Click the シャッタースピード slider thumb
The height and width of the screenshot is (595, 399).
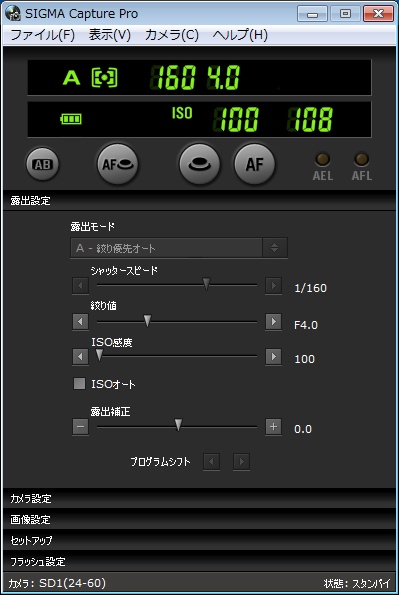pos(206,283)
